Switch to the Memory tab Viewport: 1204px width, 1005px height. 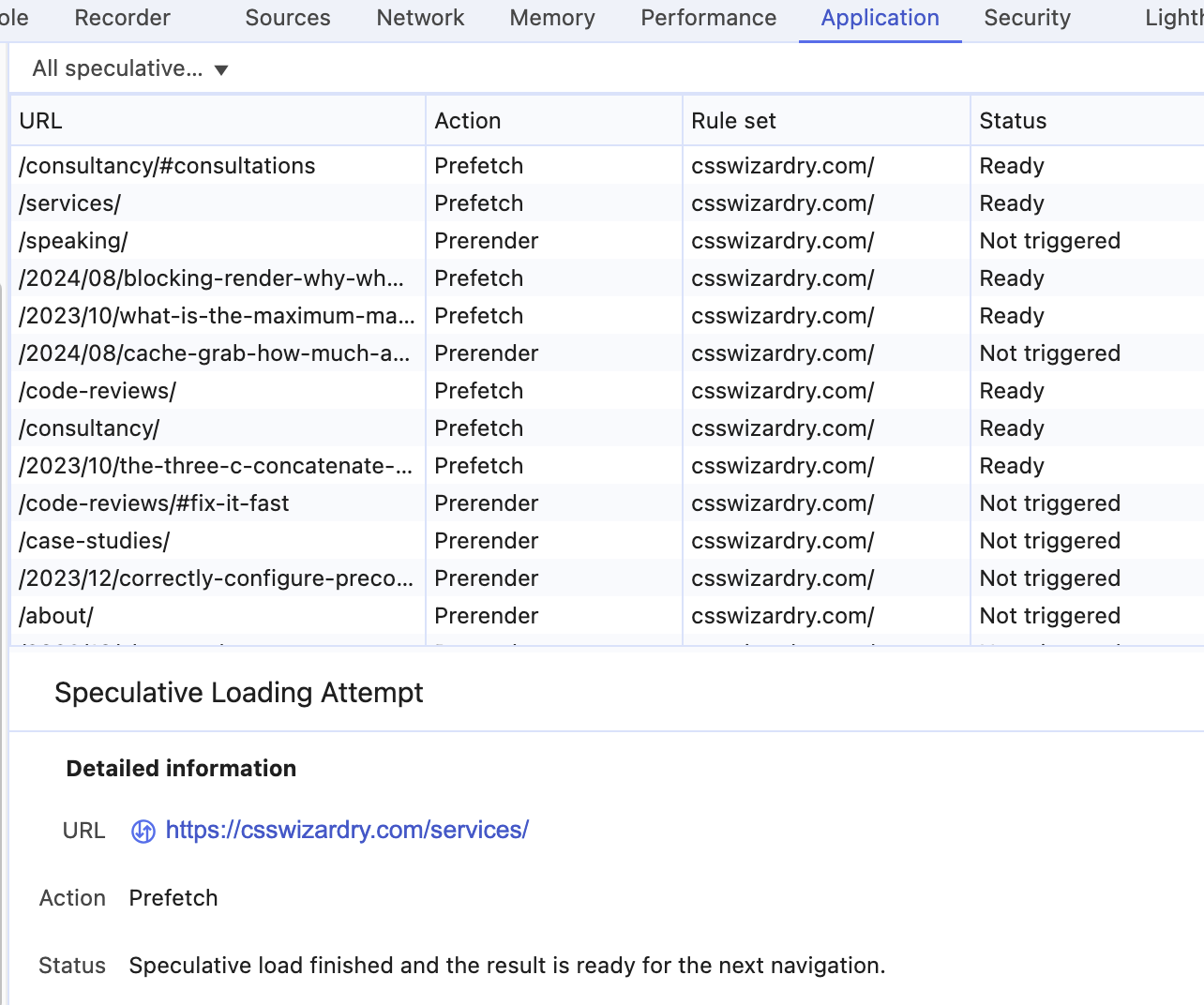click(x=552, y=18)
